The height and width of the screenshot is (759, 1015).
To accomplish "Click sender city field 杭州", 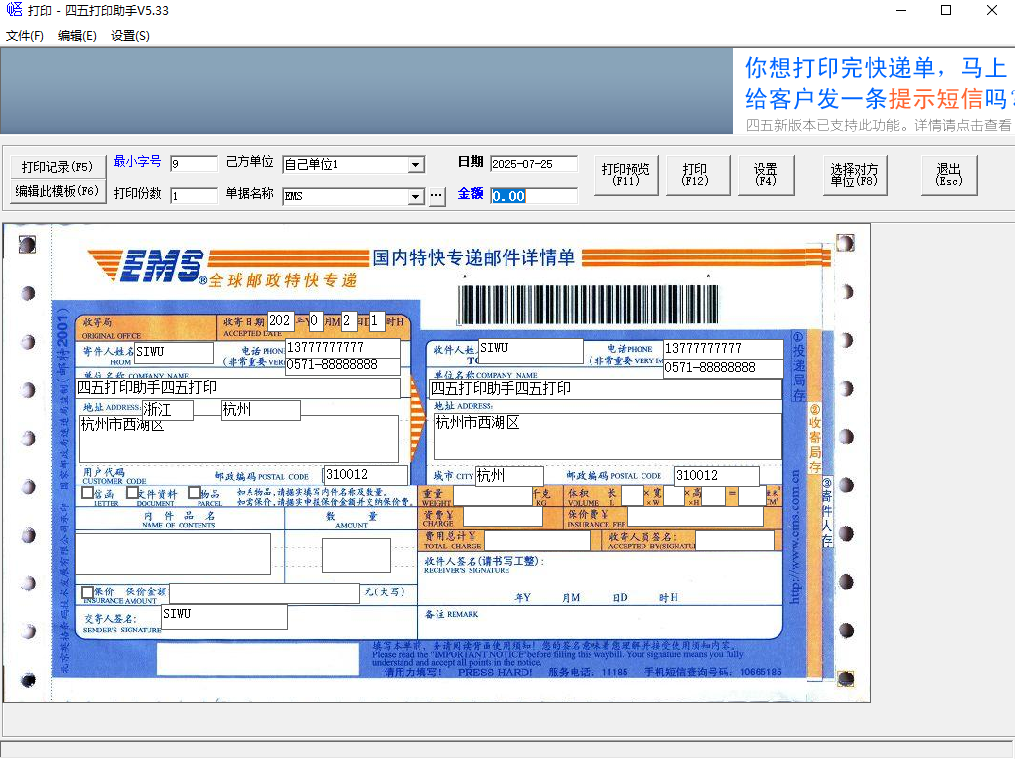I will coord(261,410).
